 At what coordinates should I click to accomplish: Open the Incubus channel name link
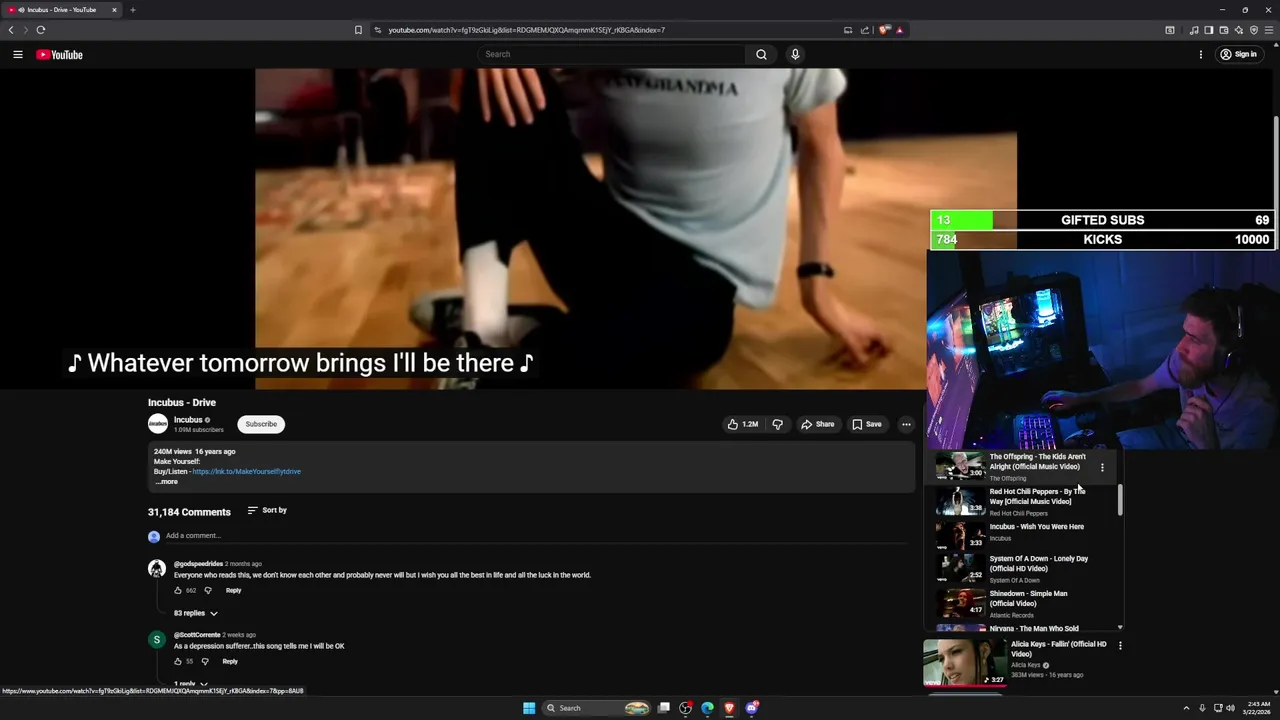(x=188, y=420)
